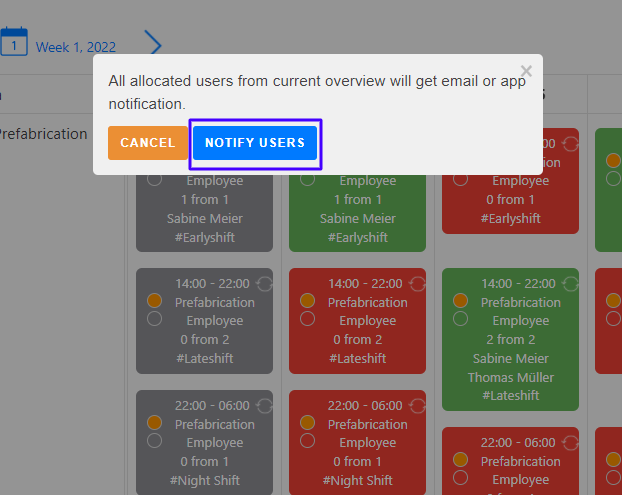Select empty radio on gray Earlyshift card
Viewport: 622px width, 495px height.
(154, 180)
